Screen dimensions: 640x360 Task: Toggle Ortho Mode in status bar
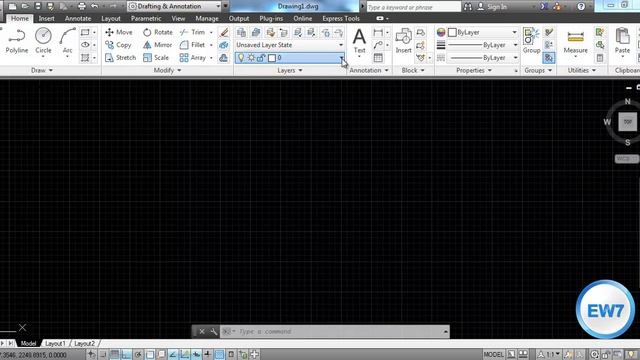pos(126,354)
